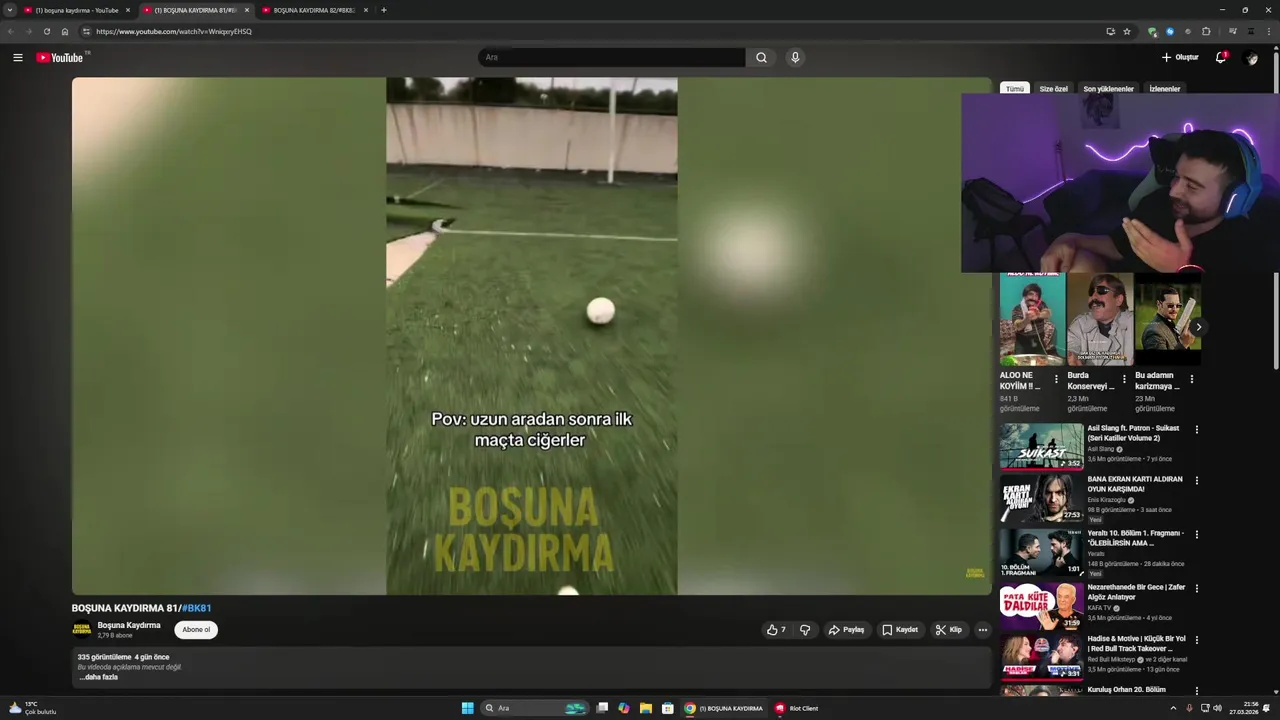Close the 'boşuna kaydırma - YouTube' tab

pos(128,10)
